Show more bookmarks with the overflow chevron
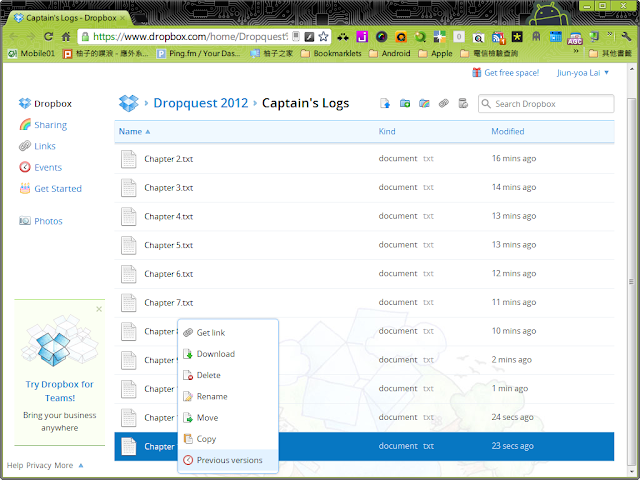Image resolution: width=640 pixels, height=480 pixels. (576, 51)
